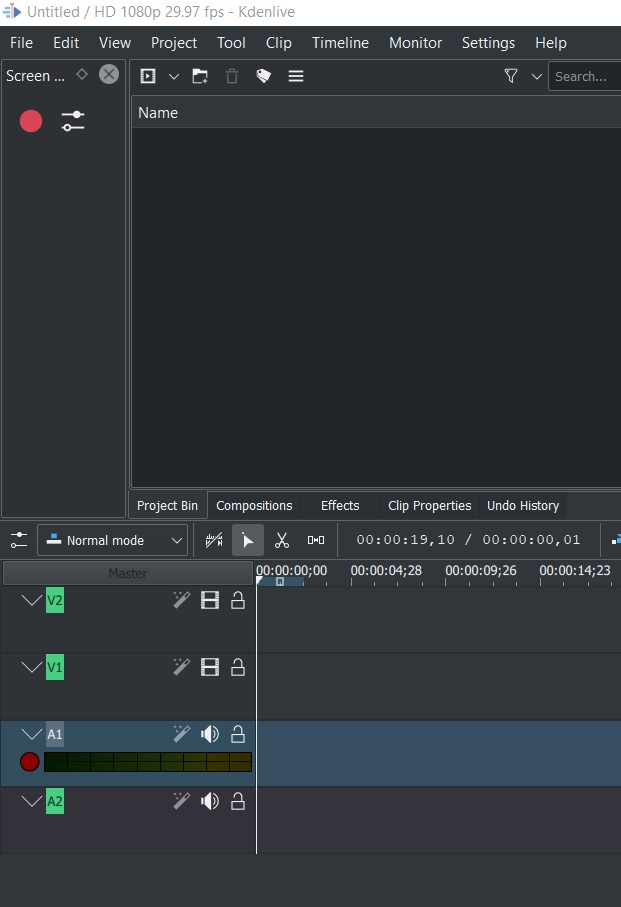Lock the A2 track
Viewport: 621px width, 907px height.
coord(238,801)
